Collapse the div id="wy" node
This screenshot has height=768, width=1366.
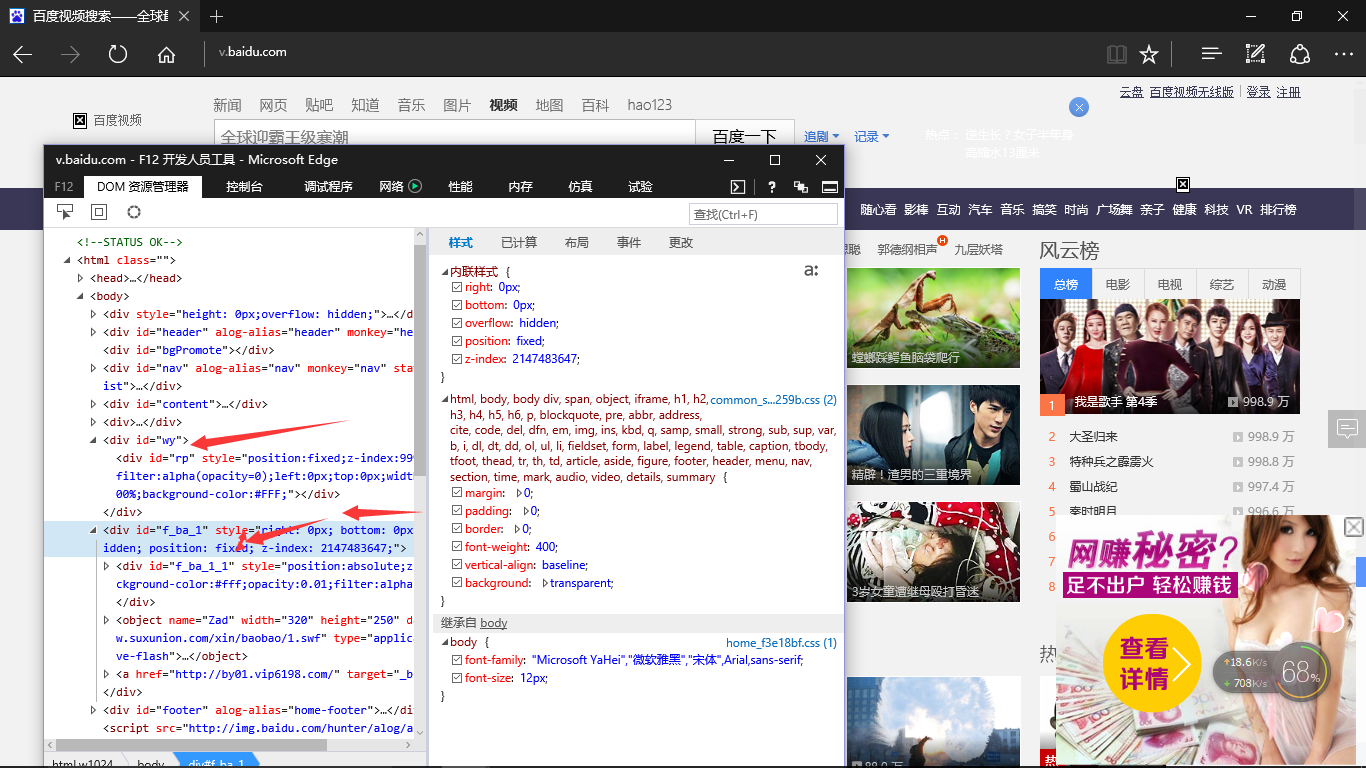point(94,440)
